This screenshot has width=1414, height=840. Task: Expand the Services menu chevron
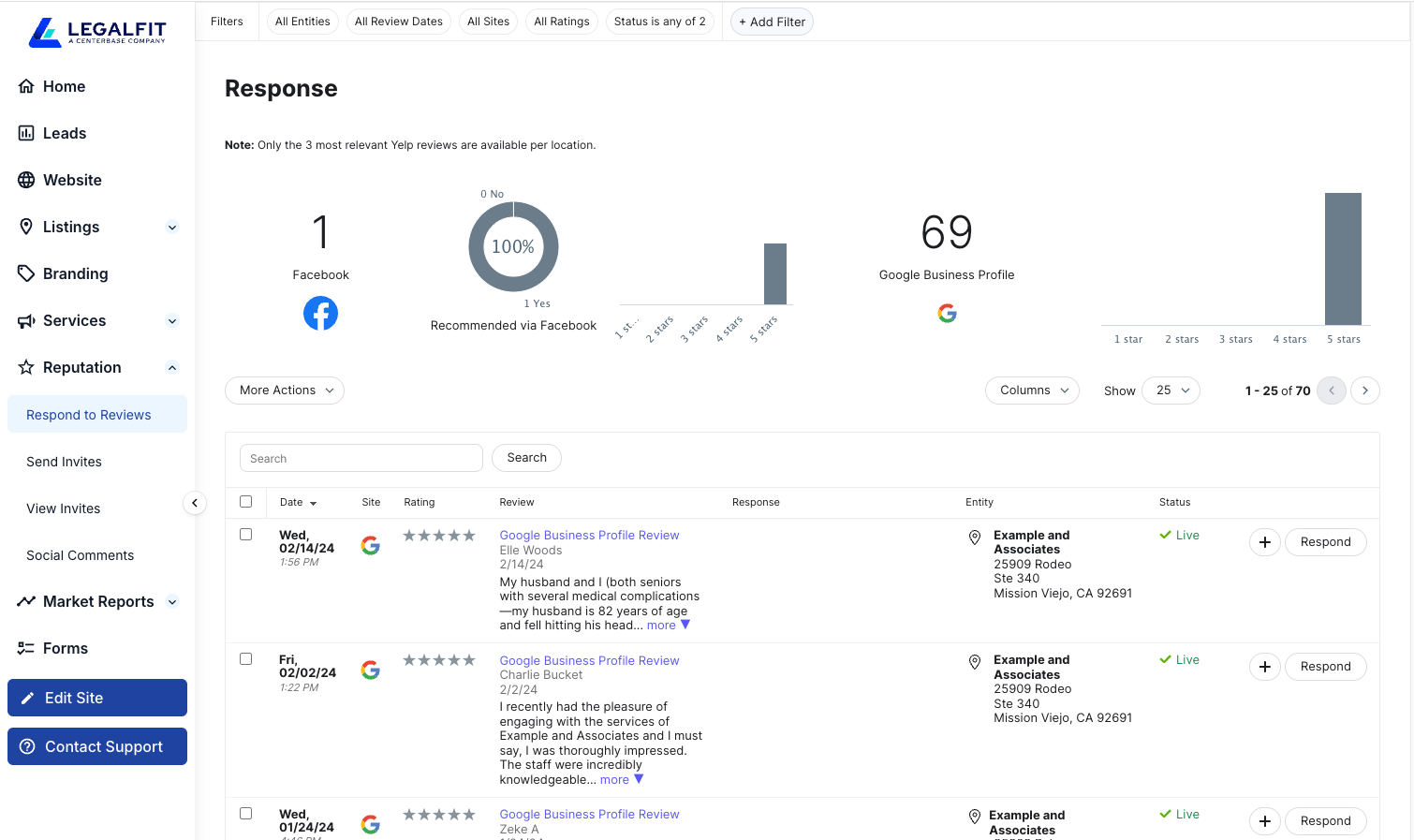click(172, 321)
